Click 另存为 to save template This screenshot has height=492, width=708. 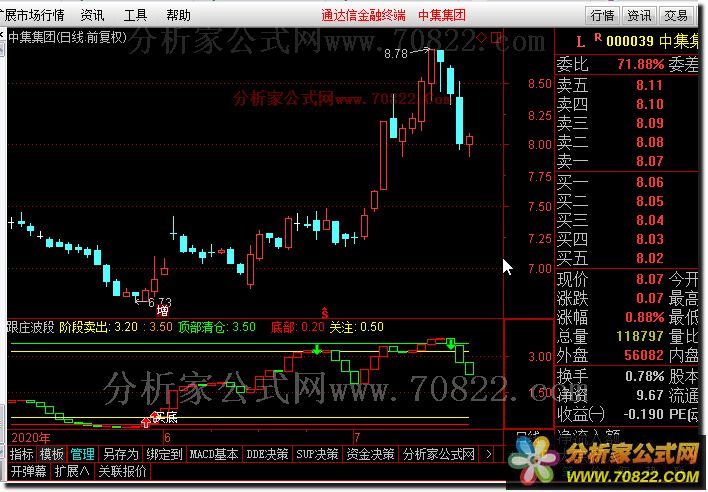120,454
